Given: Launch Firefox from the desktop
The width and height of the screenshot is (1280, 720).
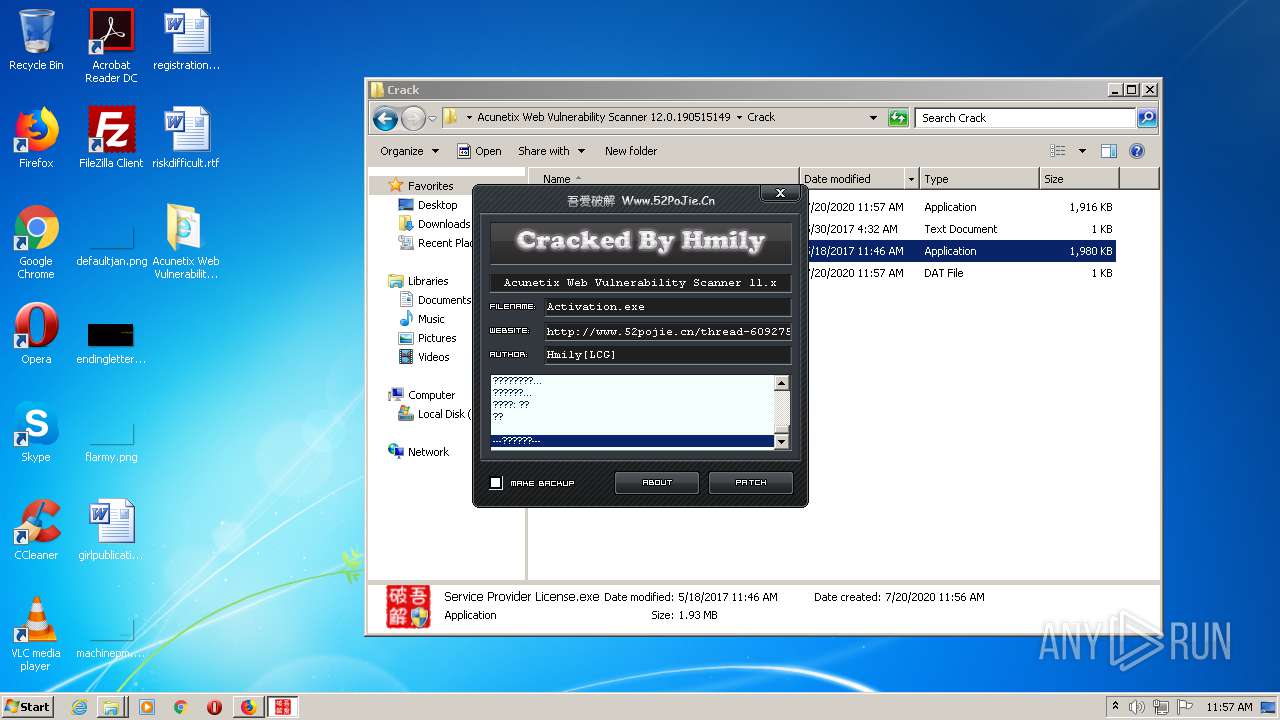Looking at the screenshot, I should 36,137.
